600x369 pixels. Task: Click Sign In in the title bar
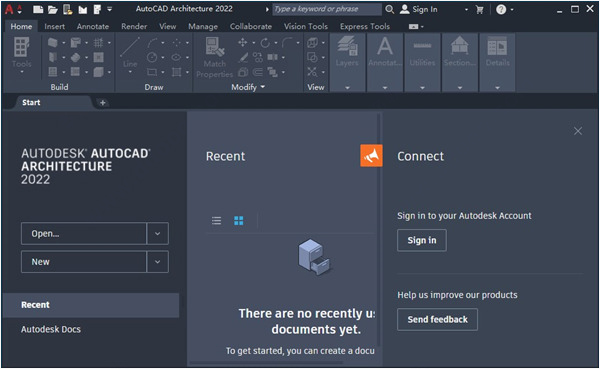pos(419,10)
